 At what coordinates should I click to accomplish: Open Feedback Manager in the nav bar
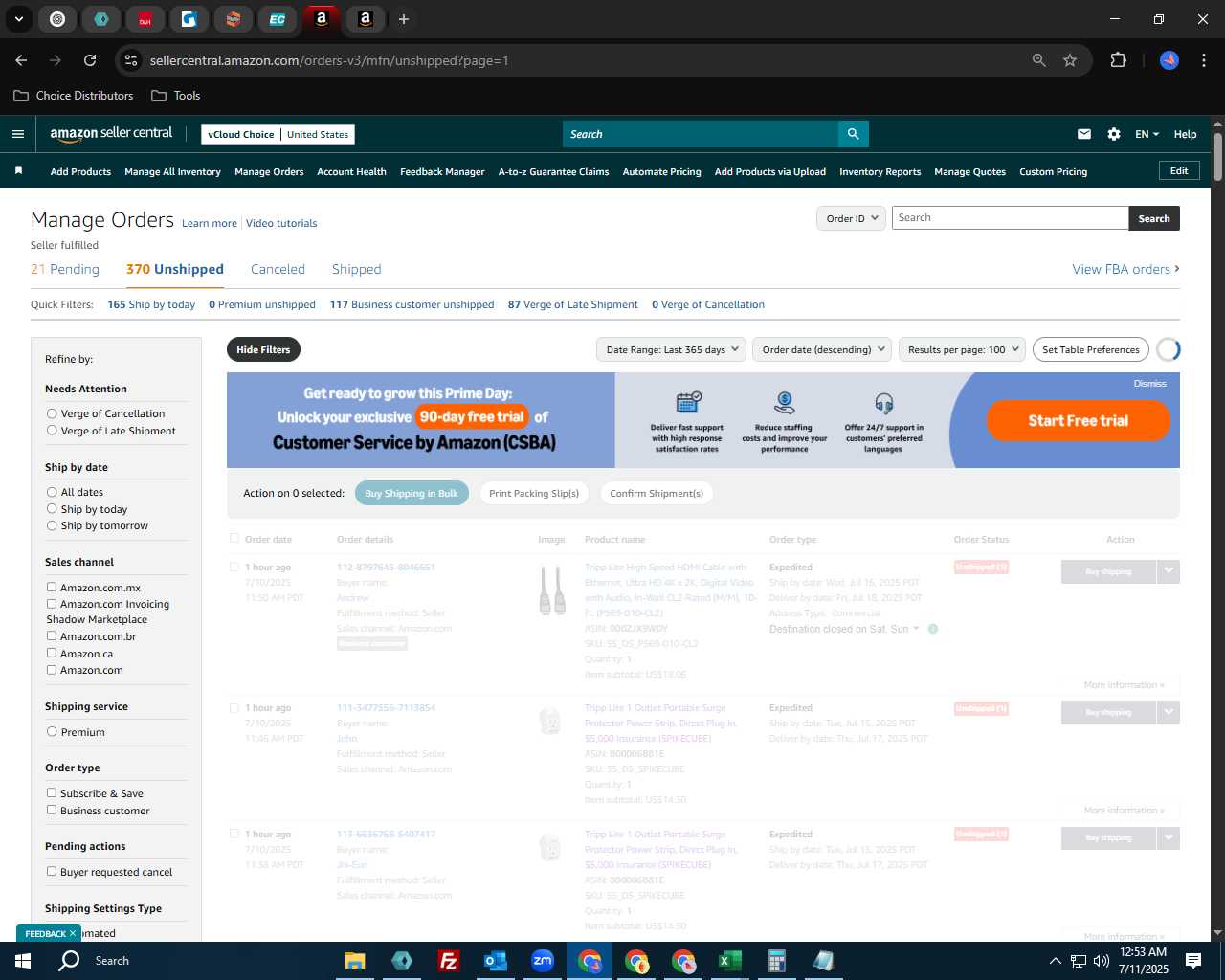(442, 172)
